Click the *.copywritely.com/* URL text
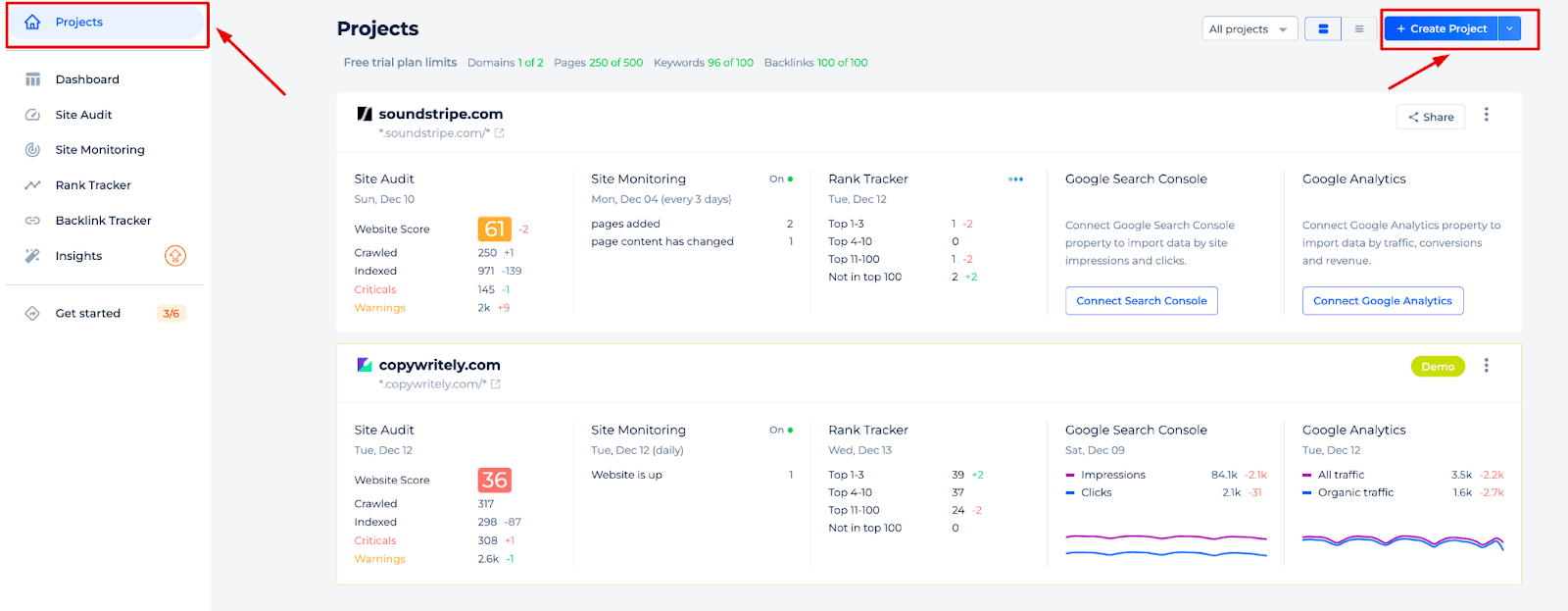The width and height of the screenshot is (1568, 611). pyautogui.click(x=432, y=384)
